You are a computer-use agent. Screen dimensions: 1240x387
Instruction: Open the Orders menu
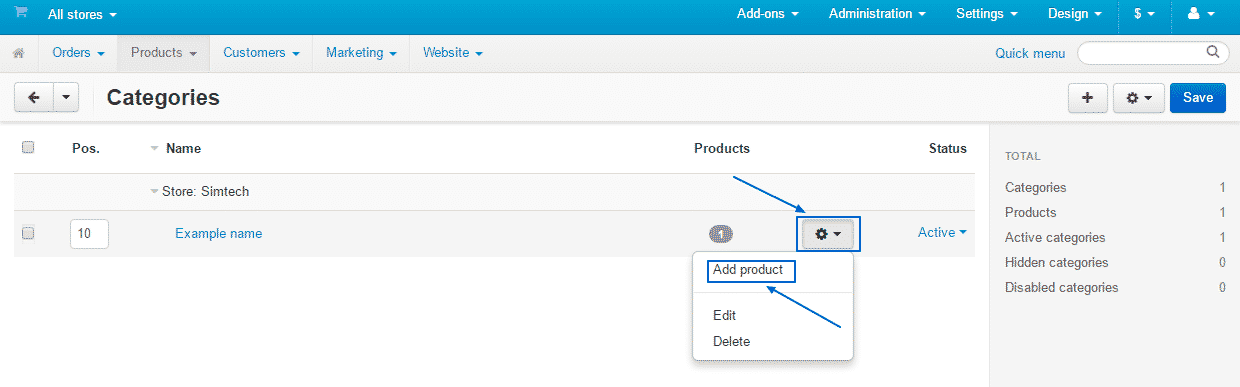point(78,53)
